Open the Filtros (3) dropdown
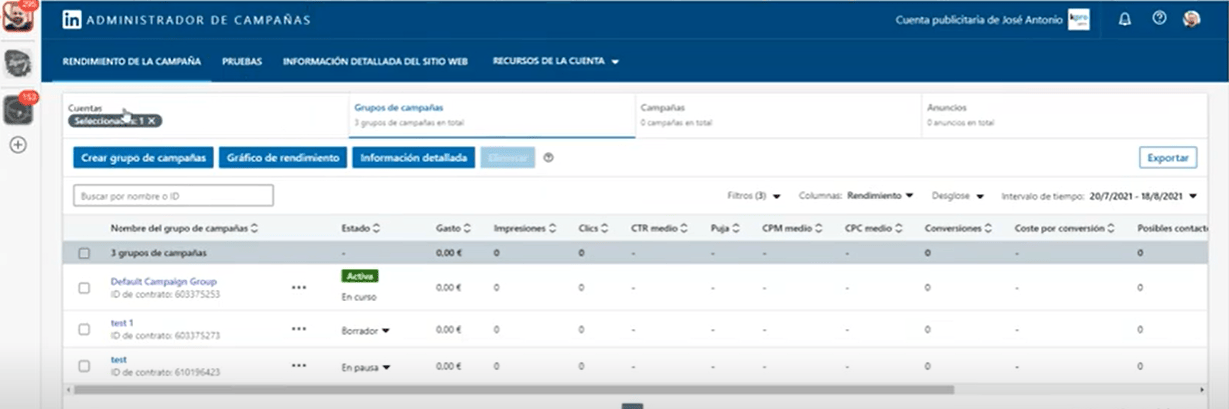The width and height of the screenshot is (1229, 409). (x=754, y=196)
